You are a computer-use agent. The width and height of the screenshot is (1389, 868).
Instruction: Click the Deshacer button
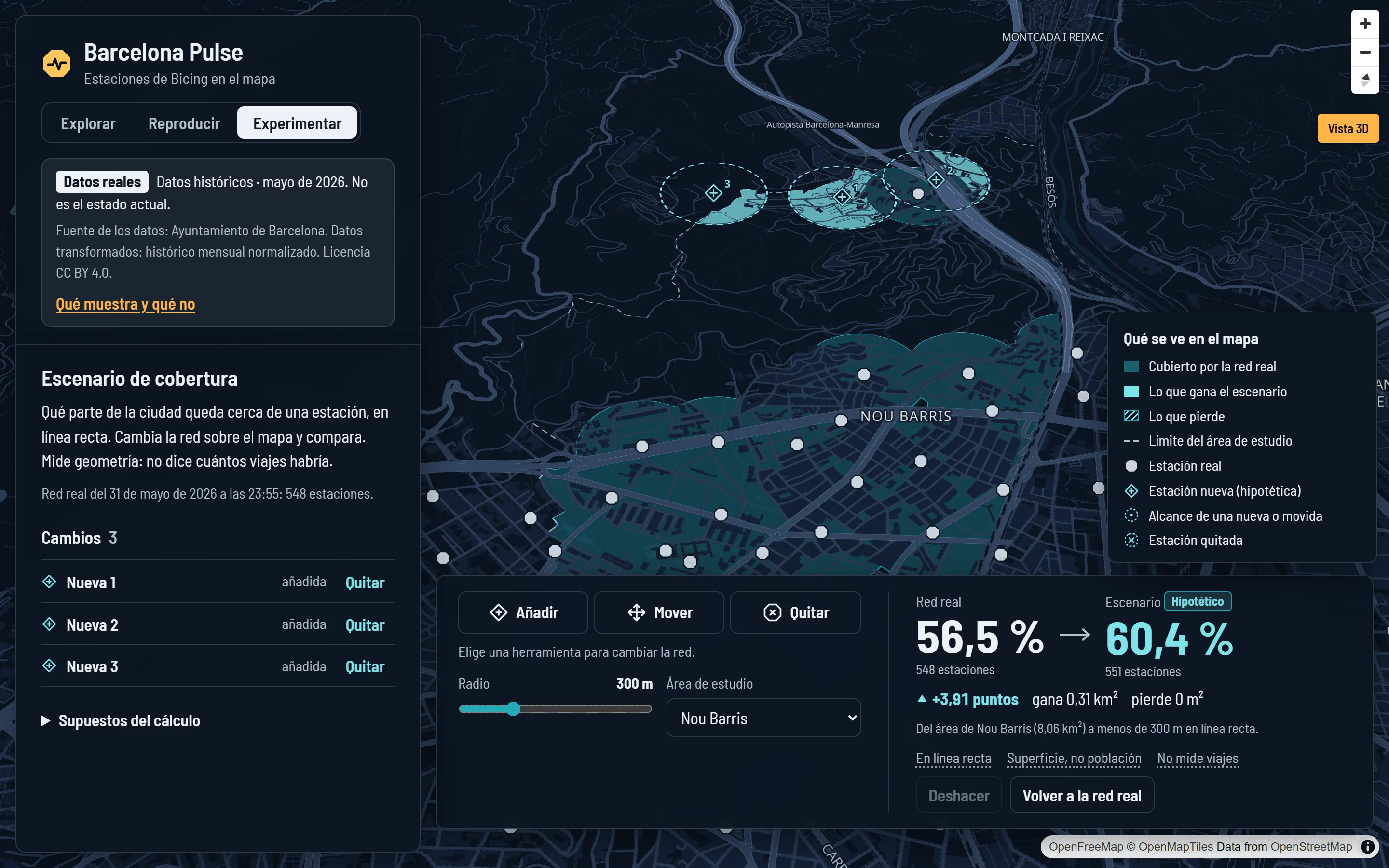tap(959, 796)
